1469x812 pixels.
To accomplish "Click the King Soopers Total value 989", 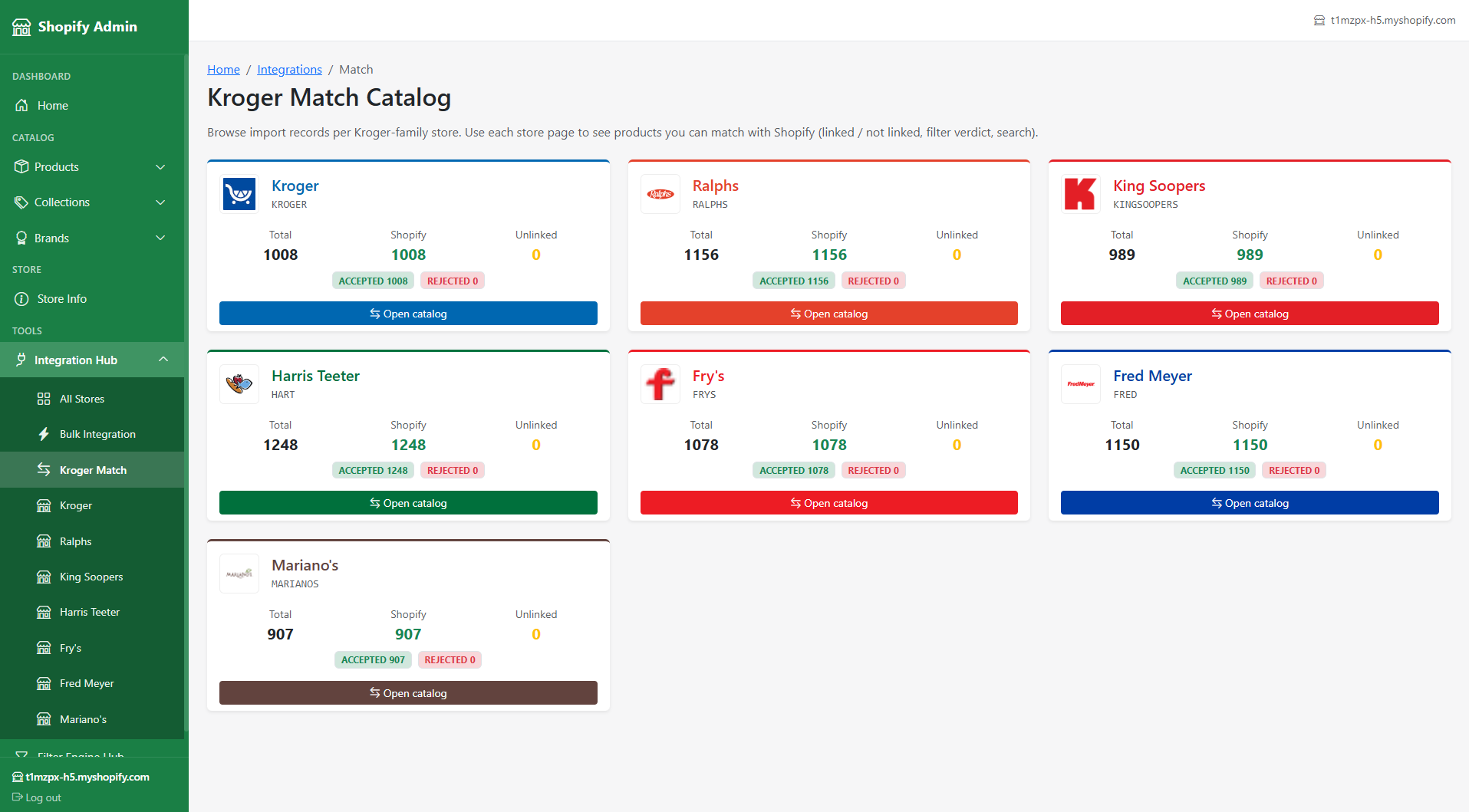I will (x=1122, y=255).
